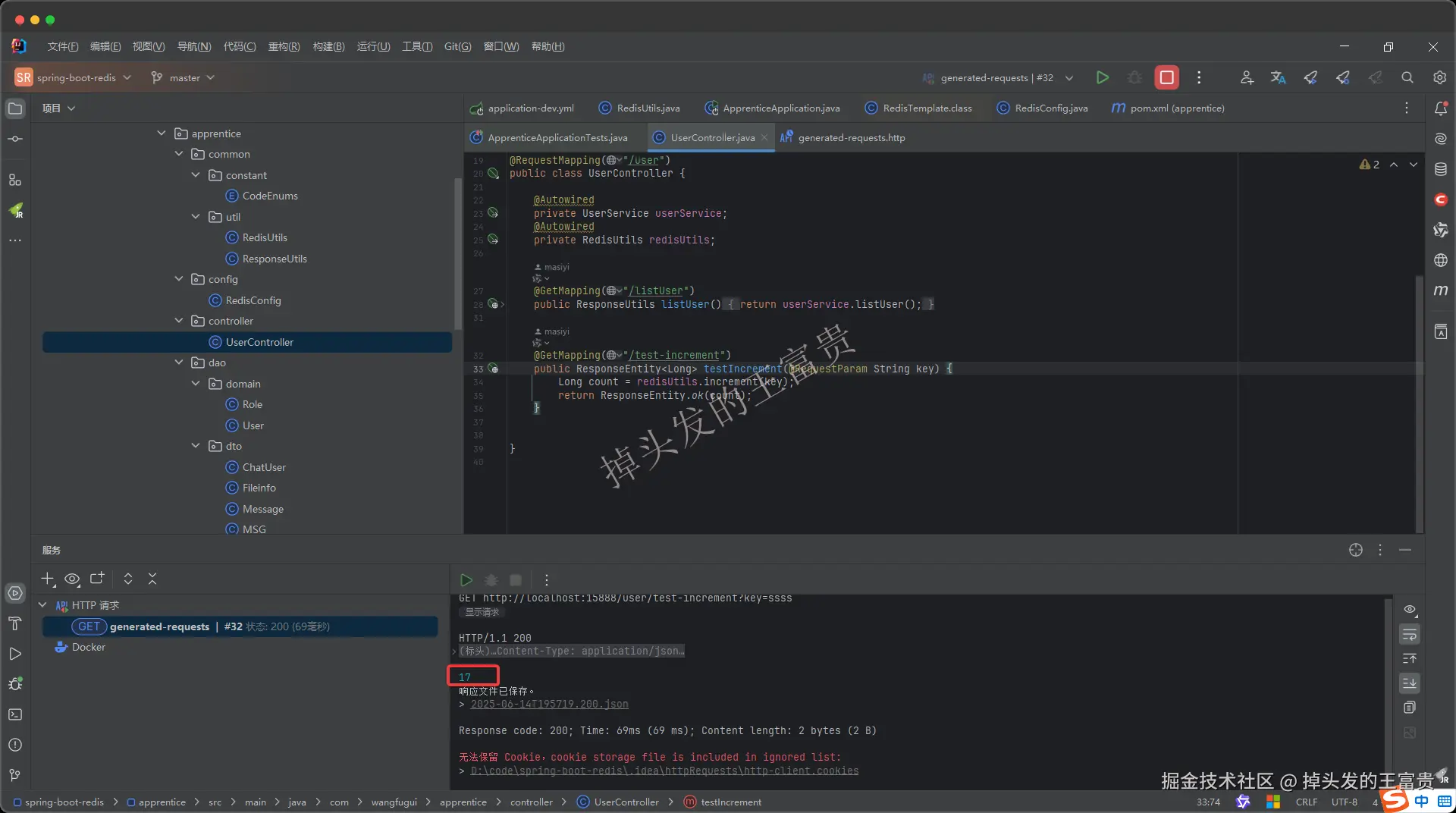Viewport: 1456px width, 813px height.
Task: Switch to the generated-requests.http tab
Action: [843, 138]
